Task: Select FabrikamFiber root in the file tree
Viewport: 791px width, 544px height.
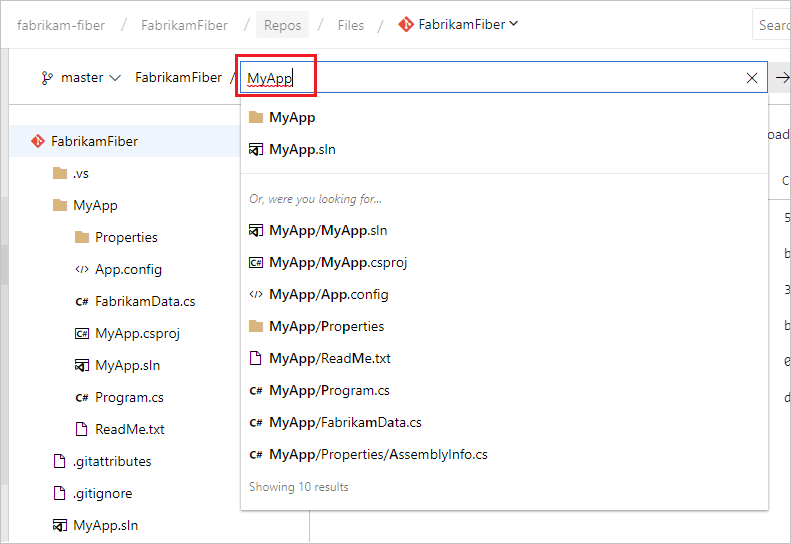Action: [125, 141]
